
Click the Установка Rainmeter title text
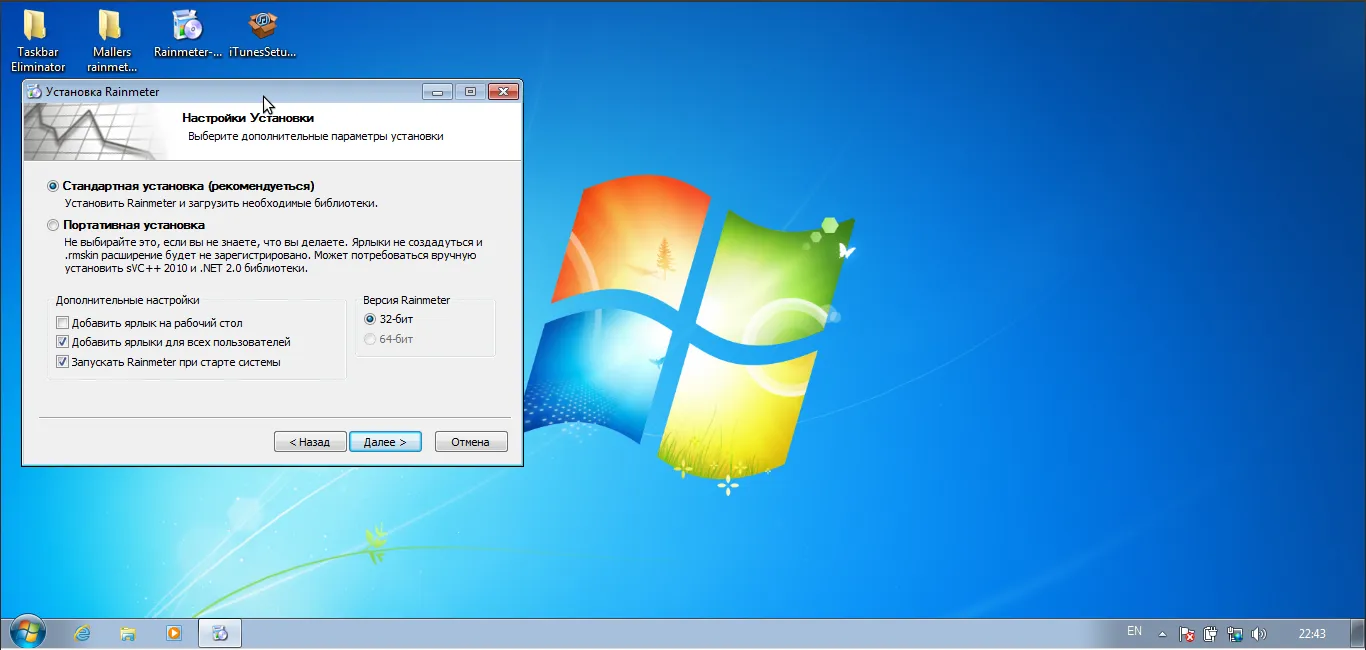[x=103, y=92]
